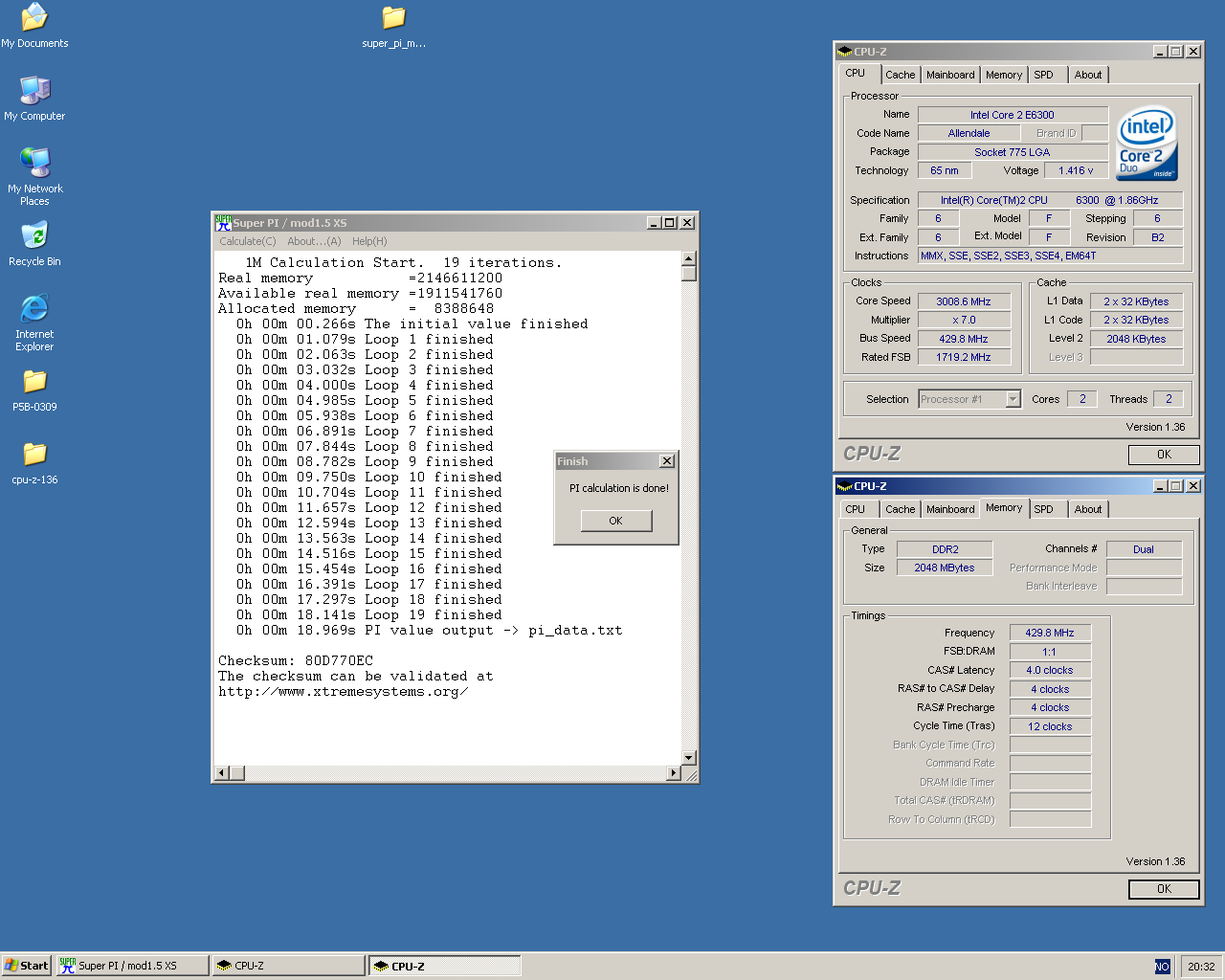Click the Instructions MMX, SSE list field

[1050, 256]
